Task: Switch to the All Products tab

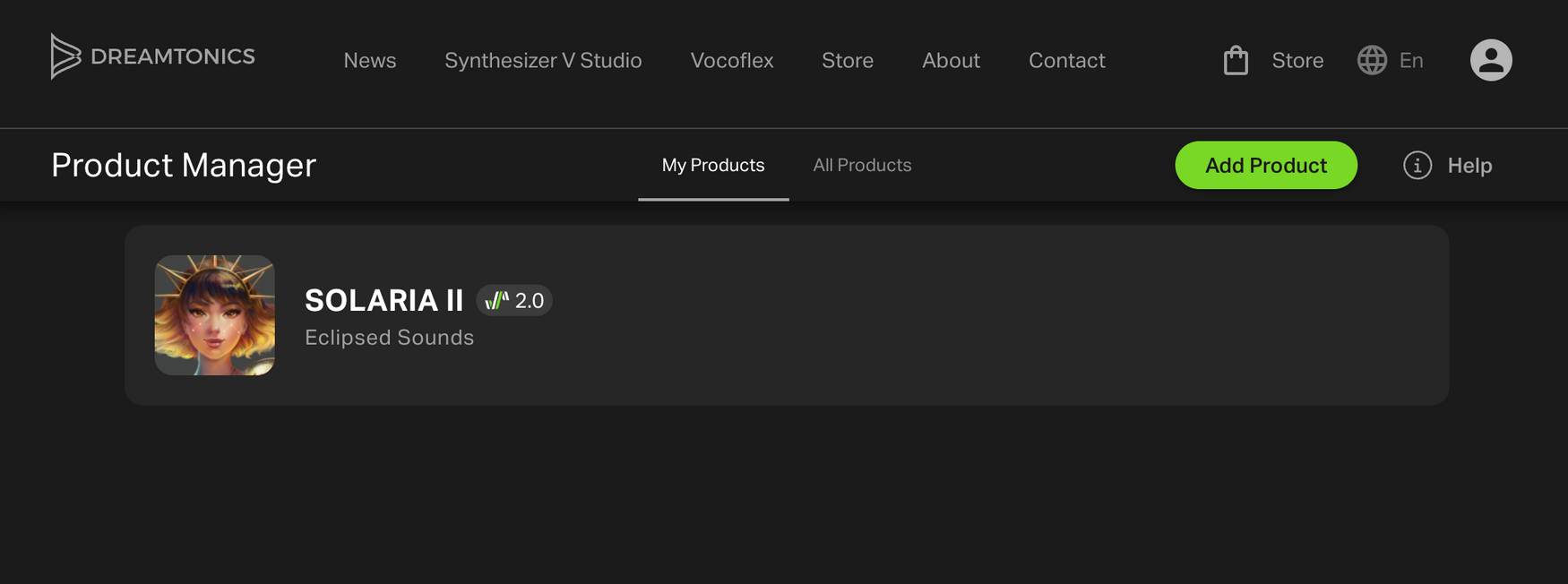Action: [x=862, y=166]
